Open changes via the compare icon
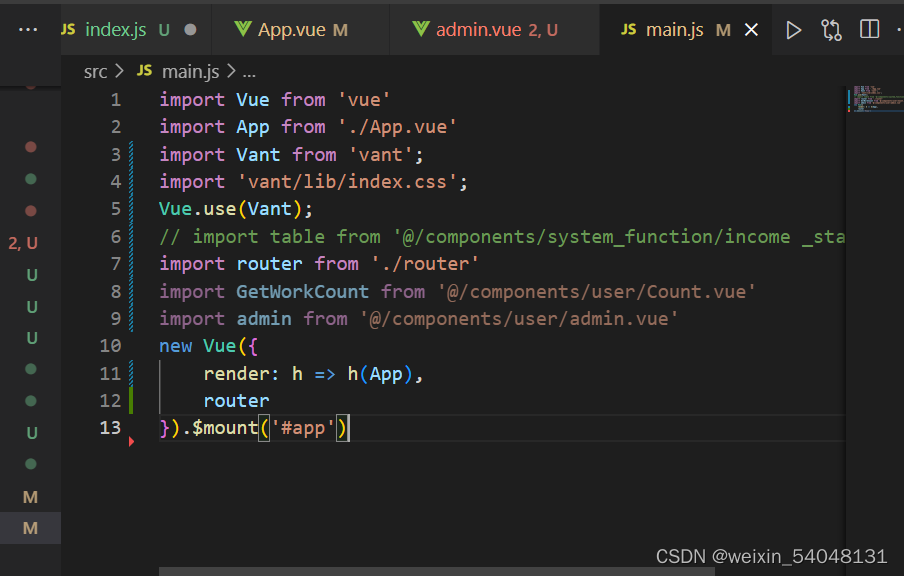This screenshot has height=576, width=904. (831, 30)
